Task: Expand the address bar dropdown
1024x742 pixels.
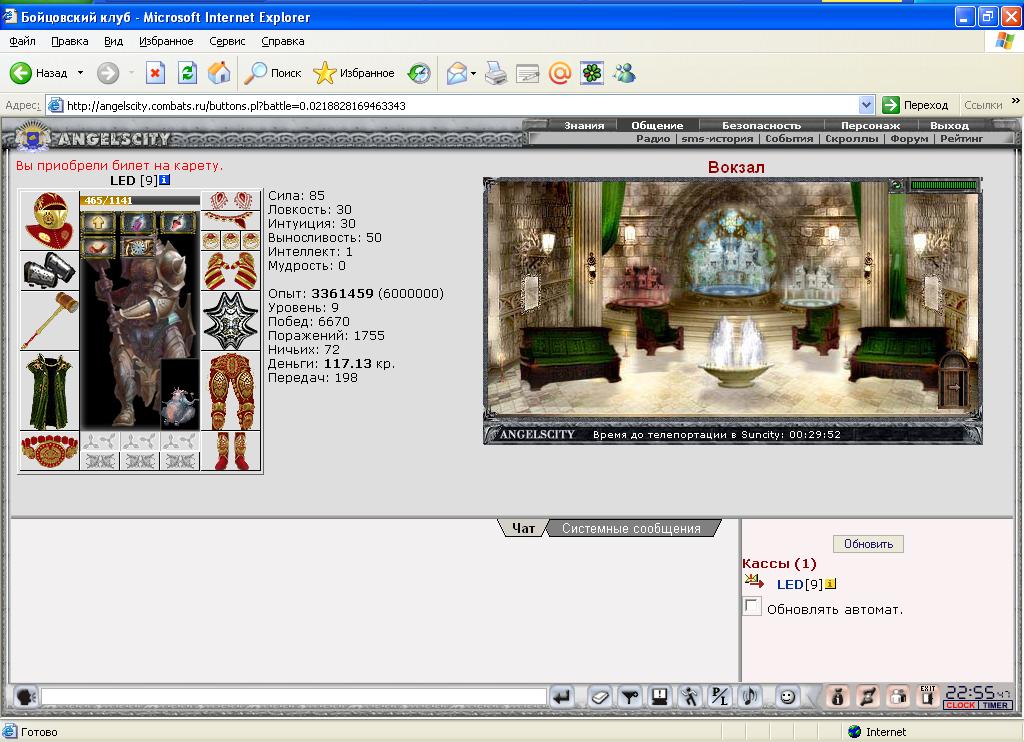Action: [867, 105]
